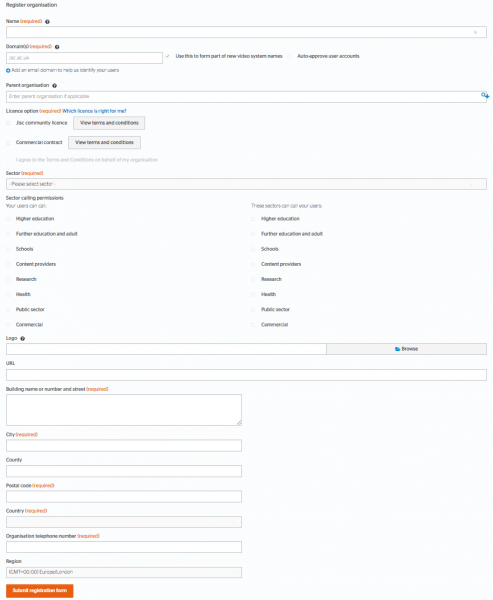This screenshot has width=493, height=600.
Task: Expand the Region time zone dropdown
Action: (x=124, y=572)
